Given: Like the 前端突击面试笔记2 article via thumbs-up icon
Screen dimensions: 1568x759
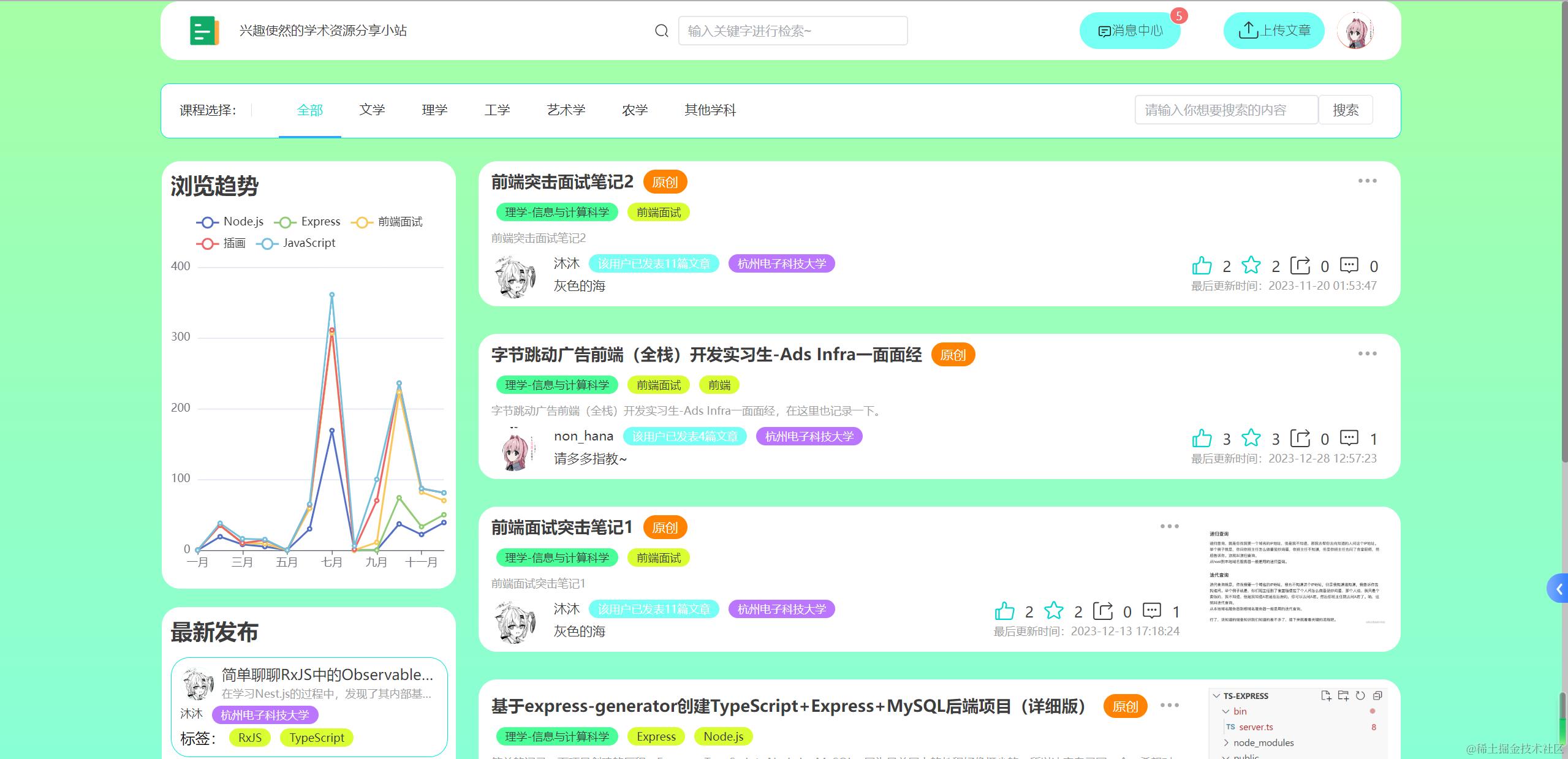Looking at the screenshot, I should pyautogui.click(x=1202, y=265).
